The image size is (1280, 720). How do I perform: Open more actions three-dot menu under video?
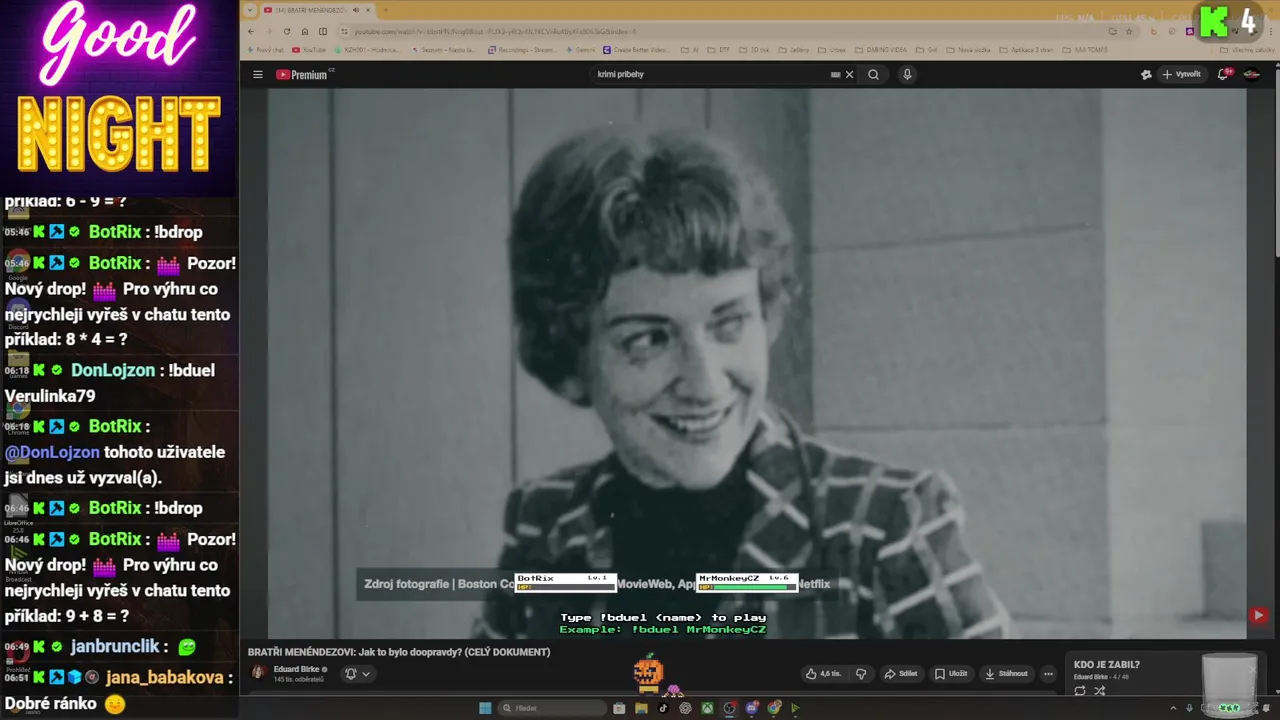point(1048,674)
